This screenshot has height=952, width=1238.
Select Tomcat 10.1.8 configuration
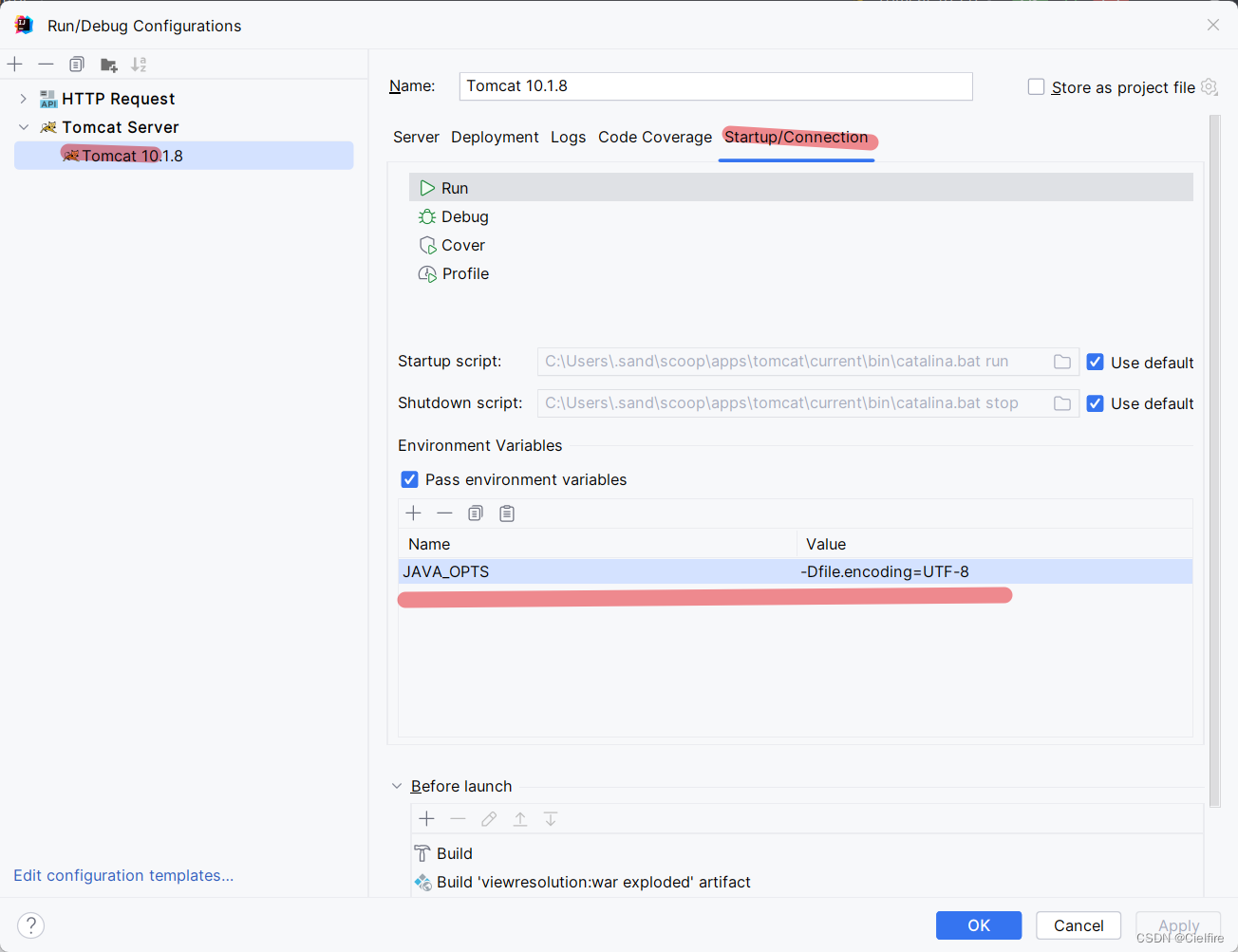pos(184,156)
